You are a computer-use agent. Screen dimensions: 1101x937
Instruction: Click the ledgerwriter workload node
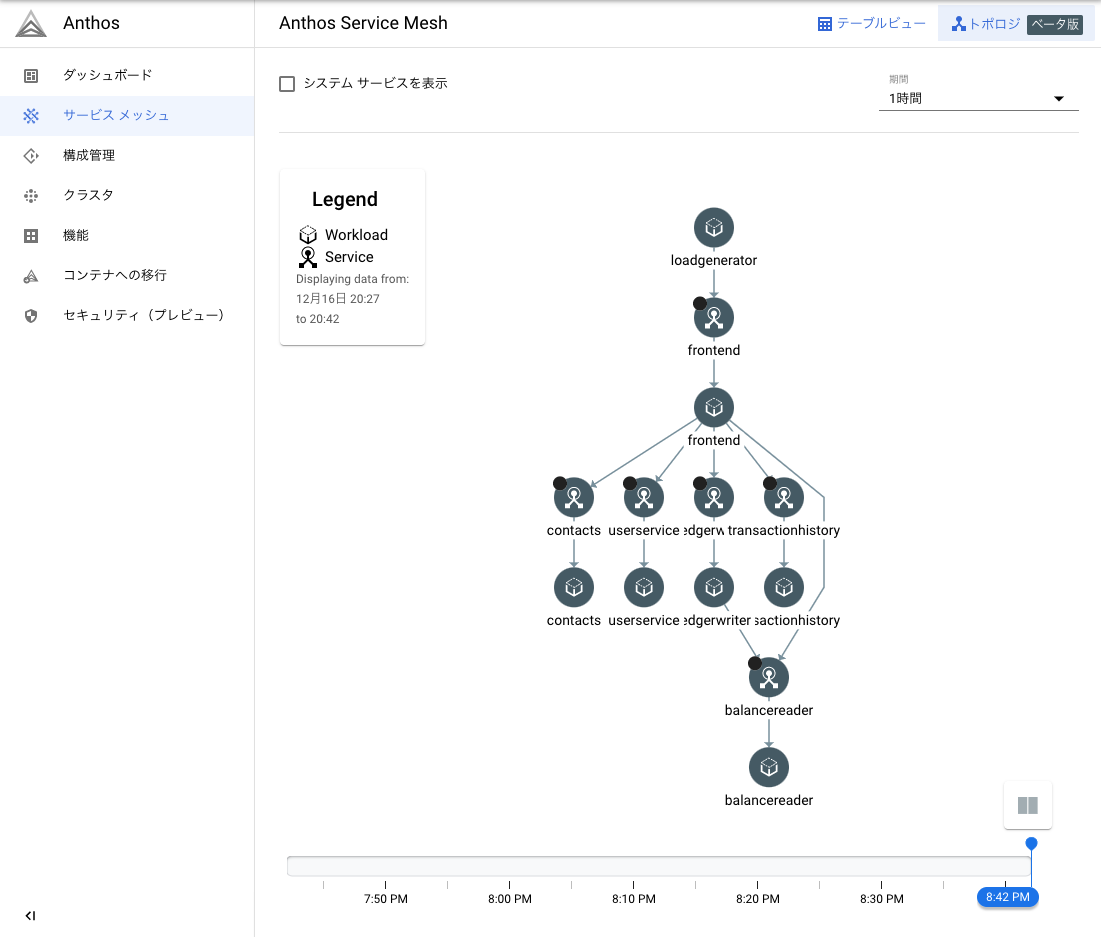coord(714,587)
